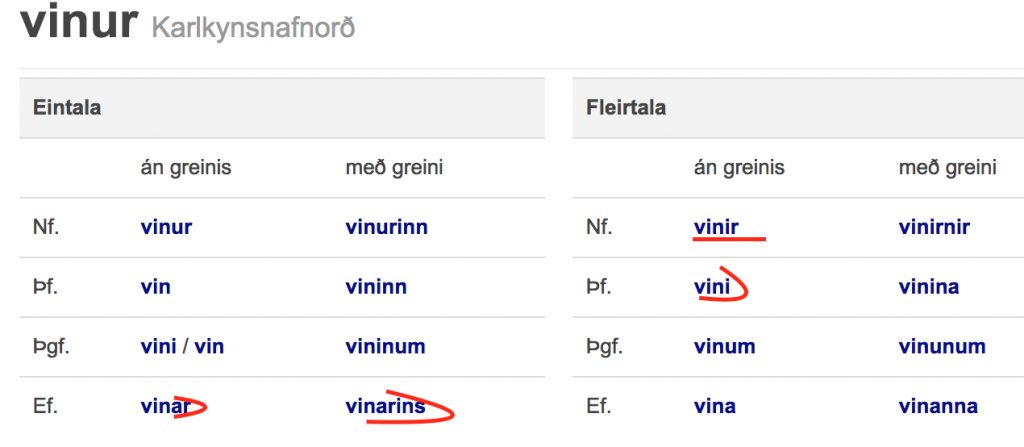Select the 'vininn' link
Screen dimensions: 1024x447
pyautogui.click(x=378, y=287)
